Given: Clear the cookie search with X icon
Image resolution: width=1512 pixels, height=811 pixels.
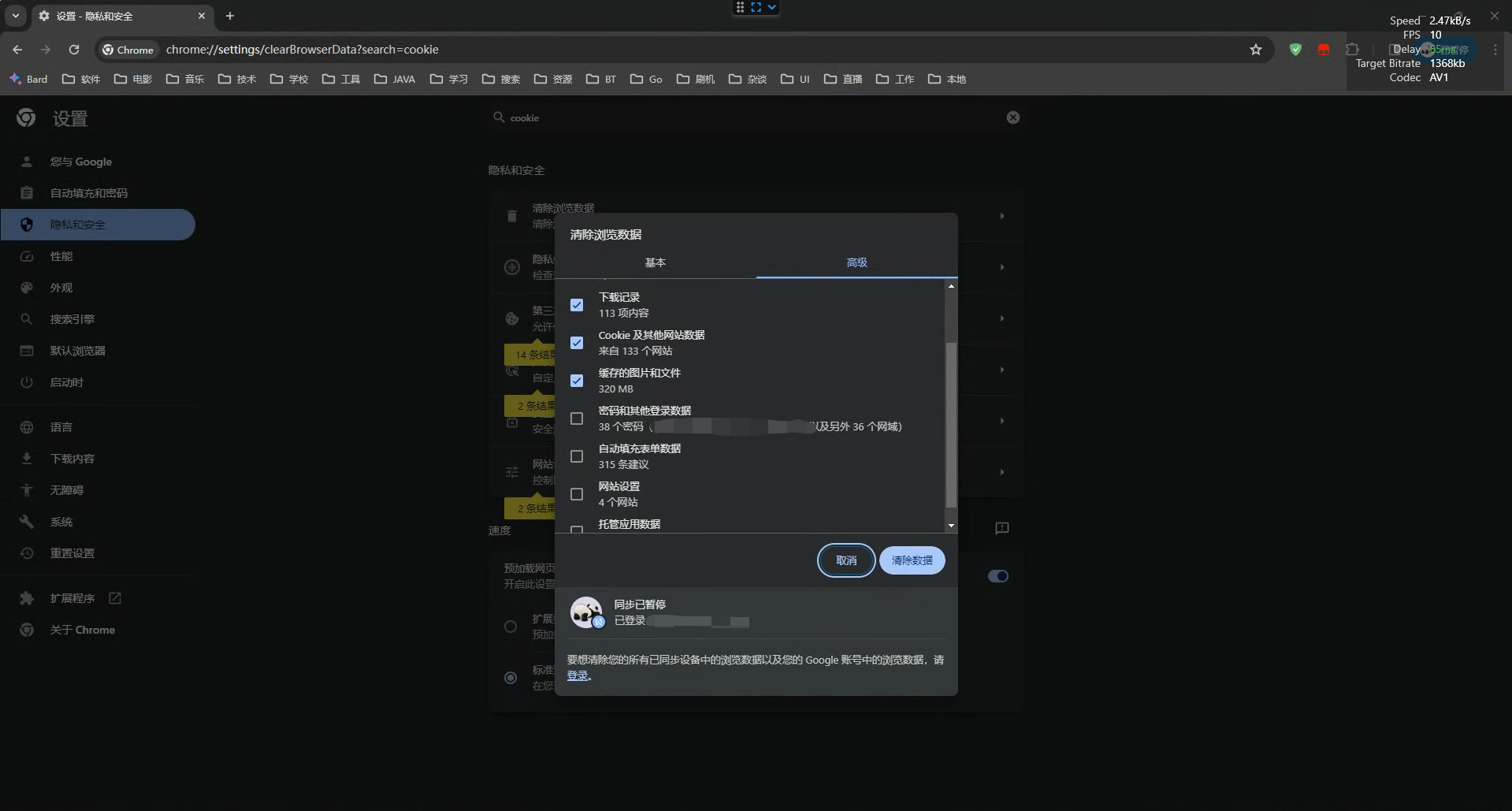Looking at the screenshot, I should point(1012,117).
